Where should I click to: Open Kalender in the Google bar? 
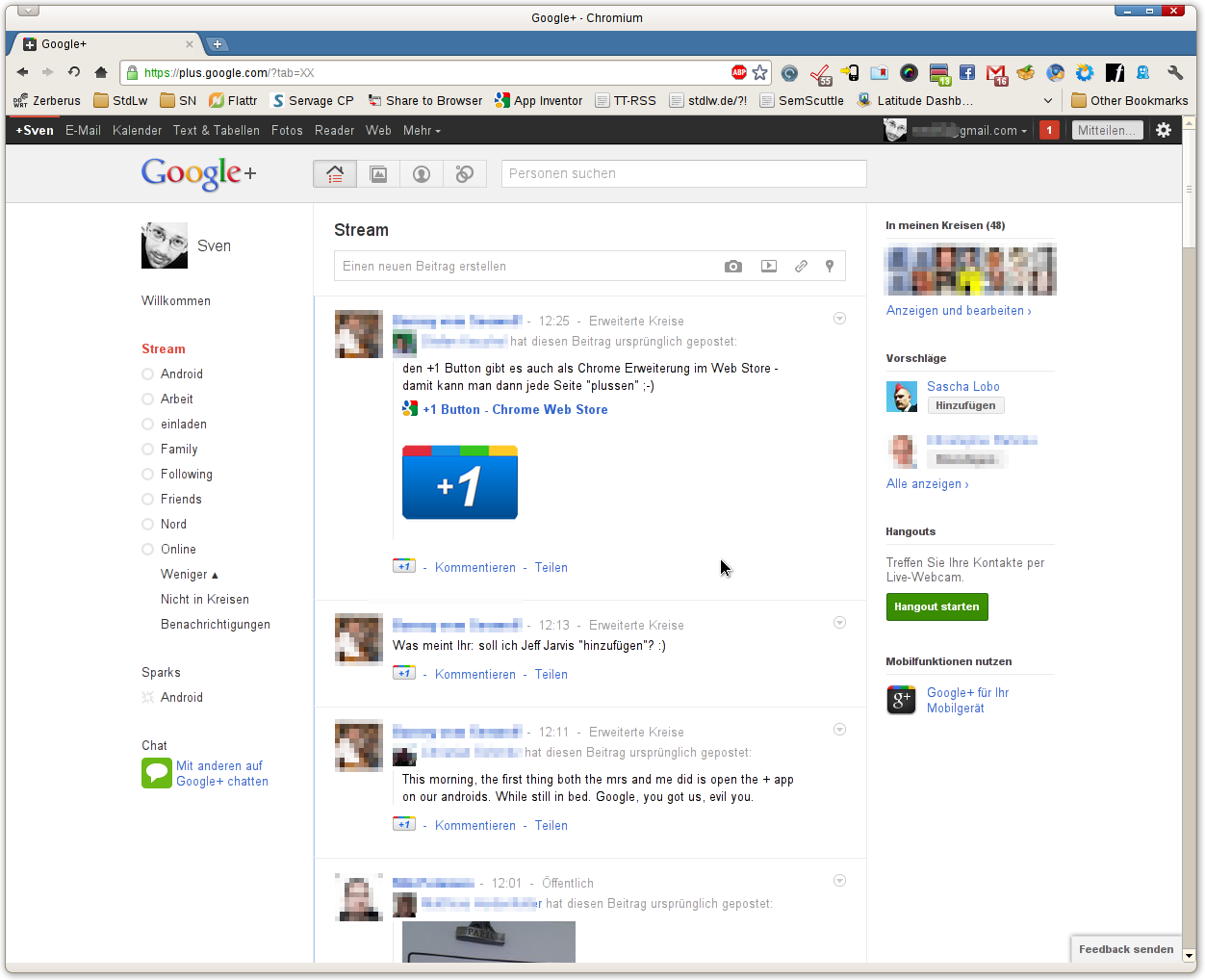[x=137, y=131]
